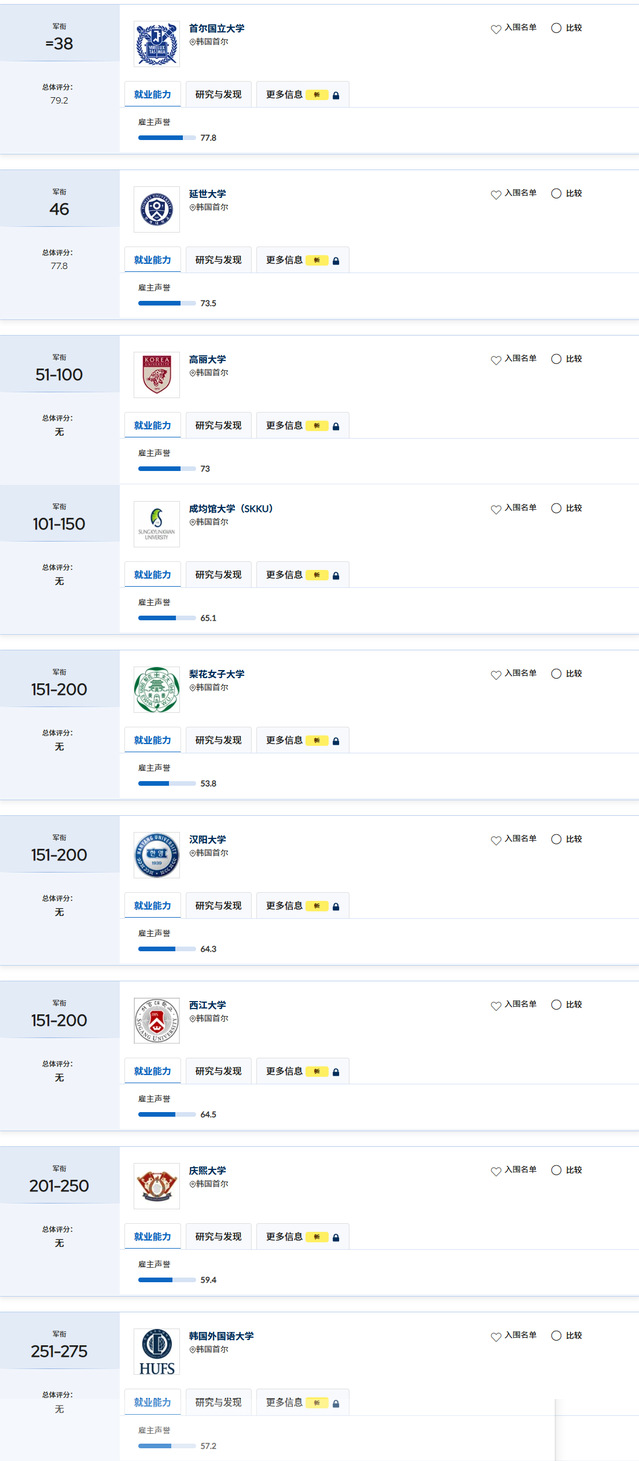Select the 比较 radio button for 首尔国立大学
The height and width of the screenshot is (1461, 639).
(556, 28)
